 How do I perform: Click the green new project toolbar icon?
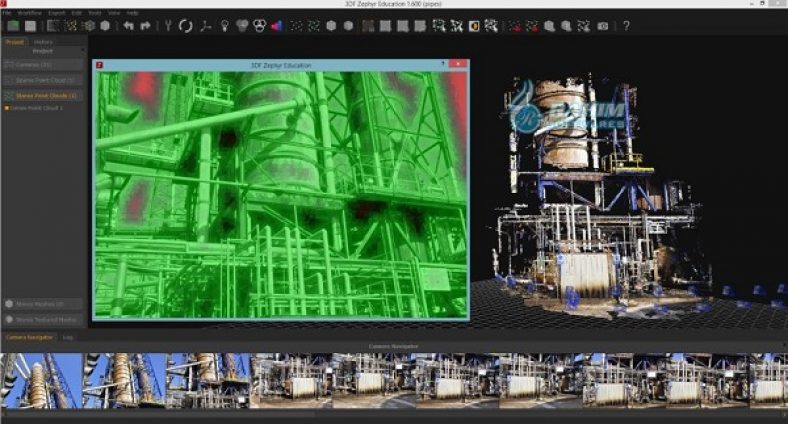click(14, 26)
